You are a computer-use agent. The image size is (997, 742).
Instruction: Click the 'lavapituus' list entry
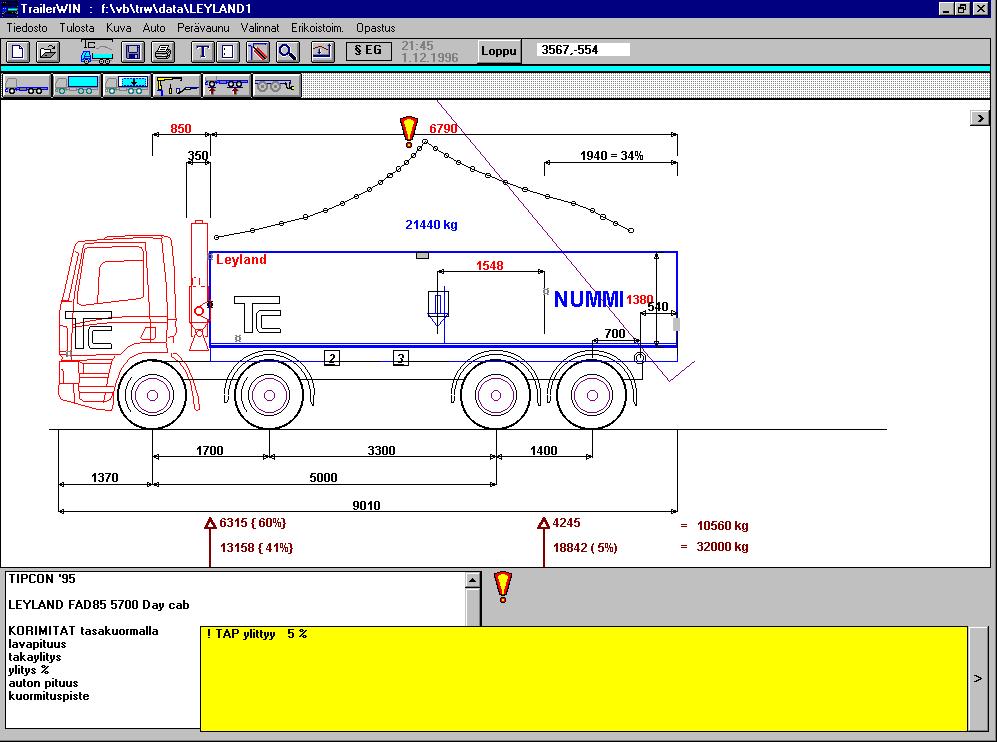[x=37, y=644]
